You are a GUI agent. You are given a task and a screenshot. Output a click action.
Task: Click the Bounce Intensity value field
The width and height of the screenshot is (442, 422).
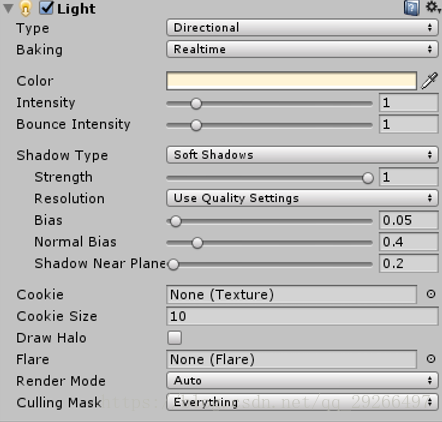(408, 124)
